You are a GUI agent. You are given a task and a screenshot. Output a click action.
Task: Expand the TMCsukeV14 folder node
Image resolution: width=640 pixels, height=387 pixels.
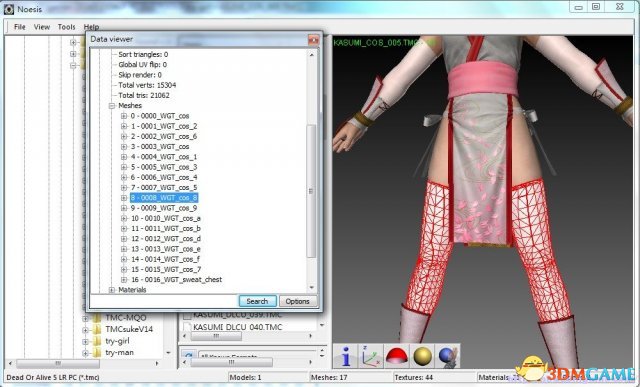pos(85,330)
